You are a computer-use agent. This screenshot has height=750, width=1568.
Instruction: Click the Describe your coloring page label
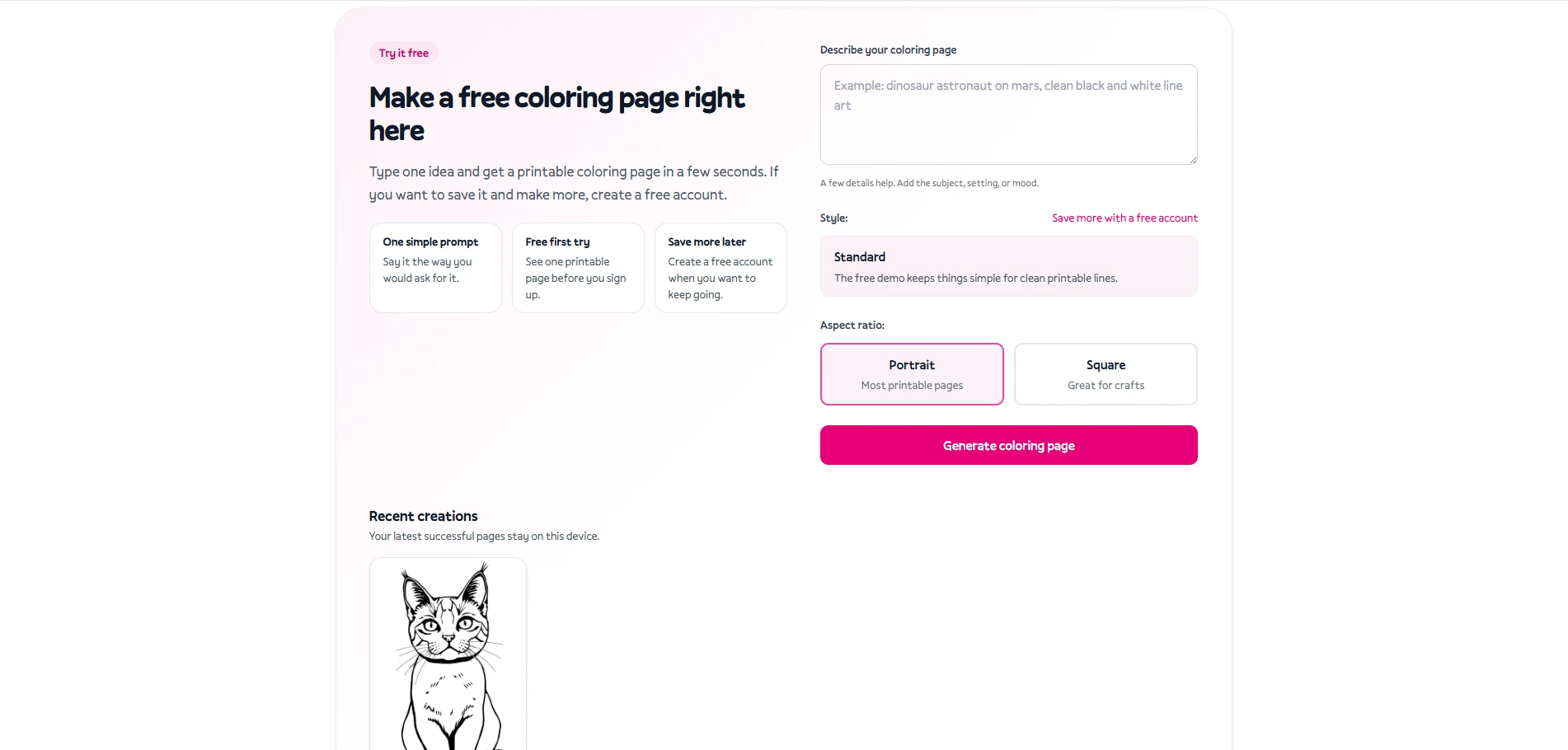click(888, 49)
